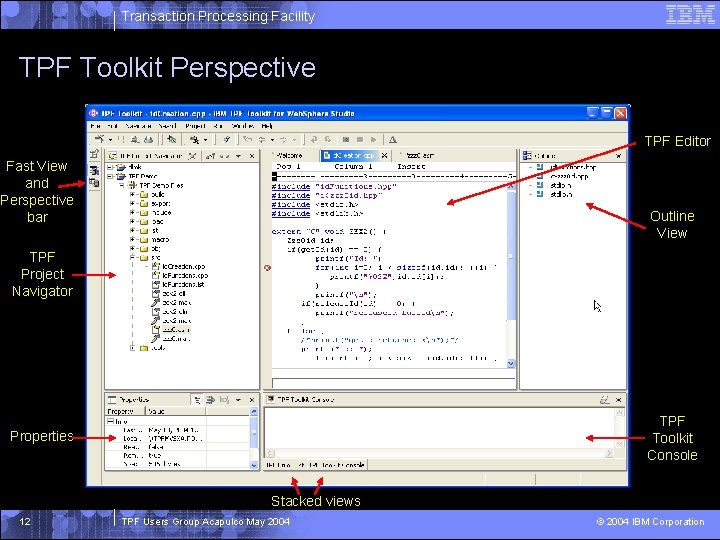Viewport: 720px width, 540px height.
Task: Clear the console using its toolbar icon
Action: [x=604, y=400]
